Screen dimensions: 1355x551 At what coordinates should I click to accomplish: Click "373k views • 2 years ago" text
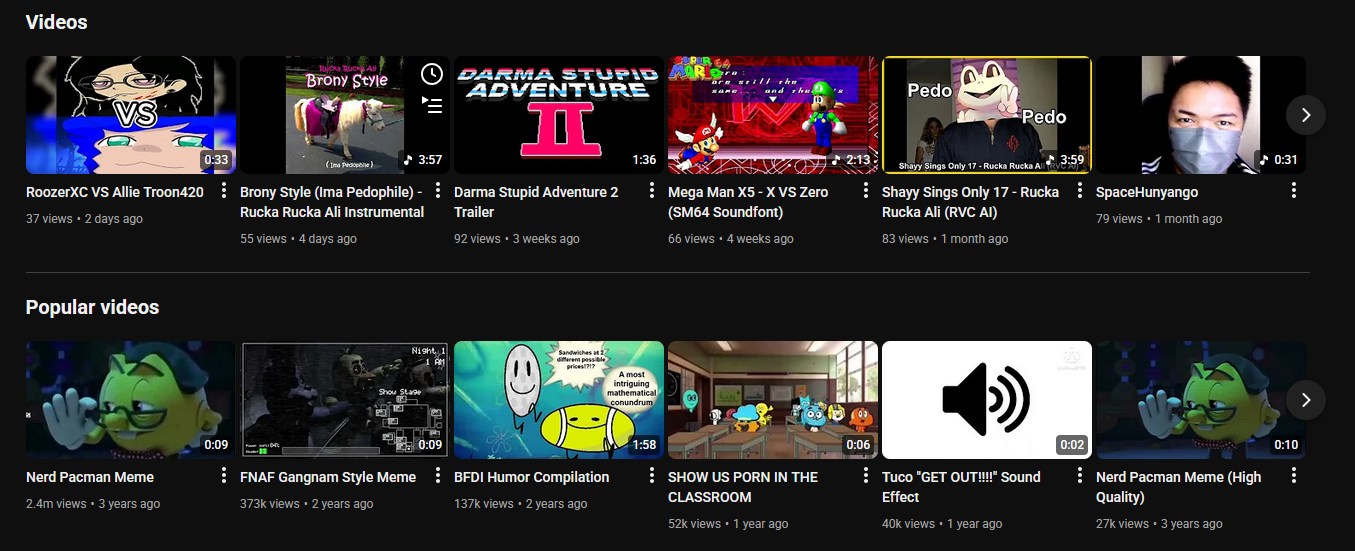click(307, 504)
